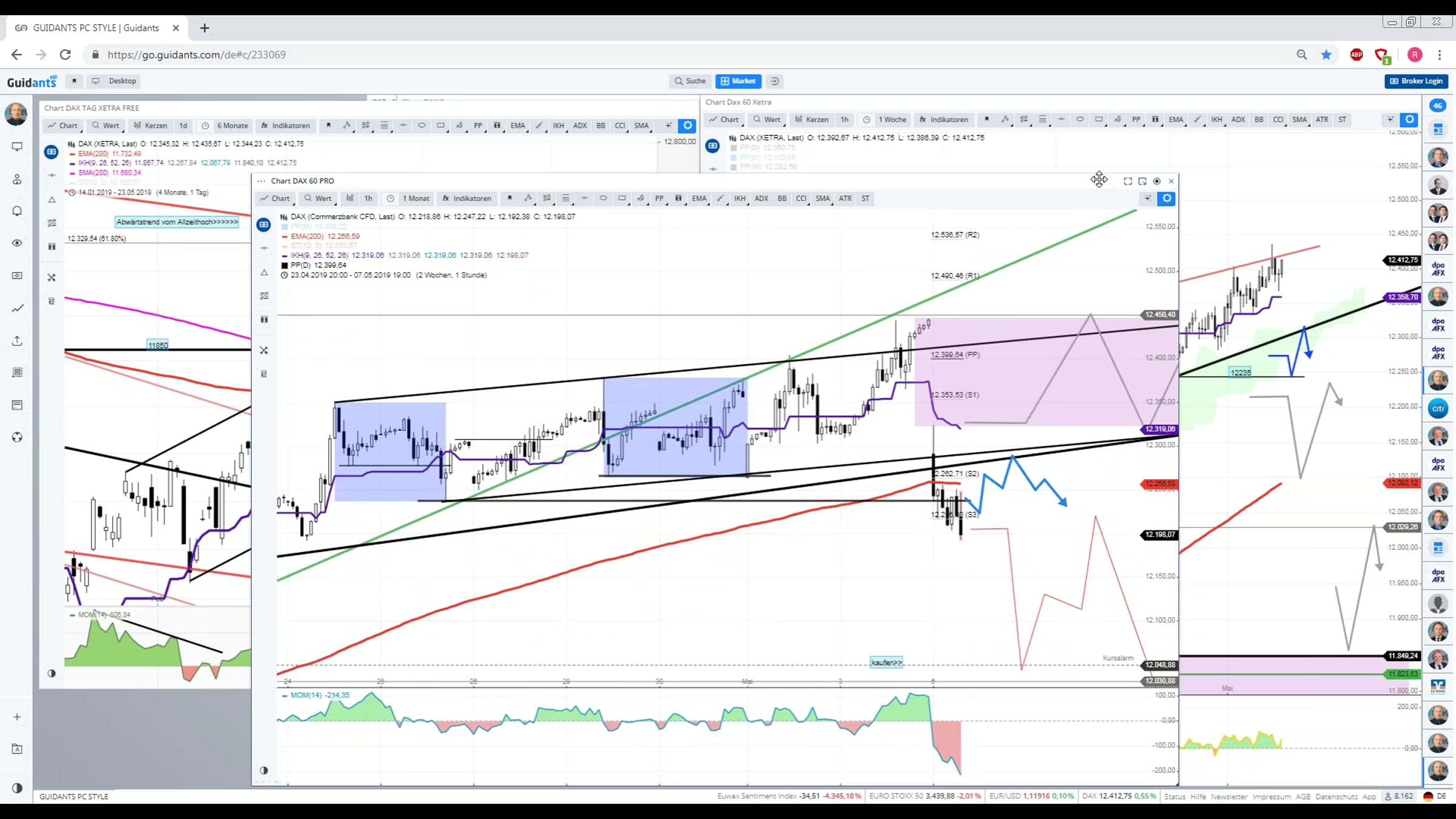This screenshot has height=819, width=1456.
Task: Click the crossed tools icon in Chart DAX 60 PRO sidebar
Action: [x=264, y=351]
